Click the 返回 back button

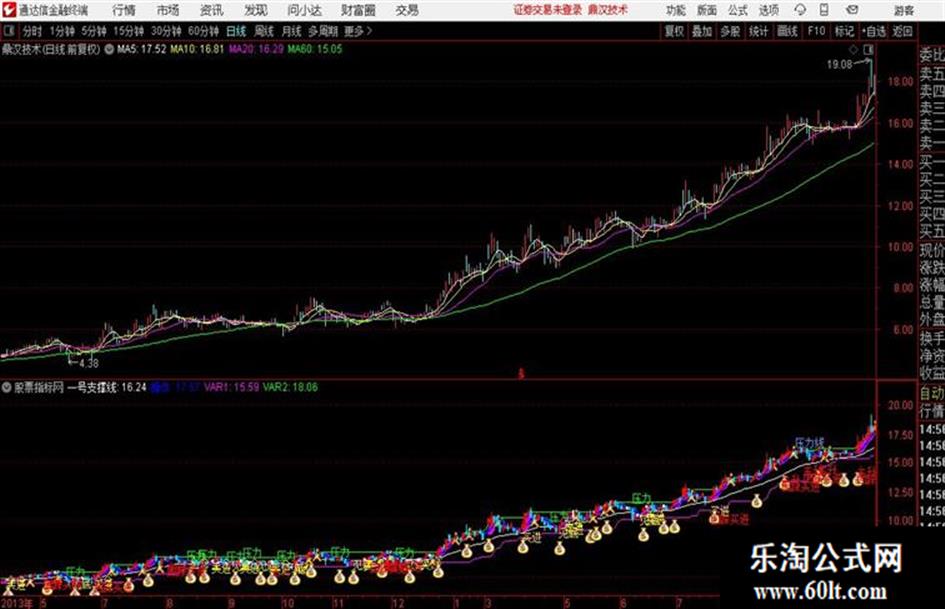[x=902, y=31]
